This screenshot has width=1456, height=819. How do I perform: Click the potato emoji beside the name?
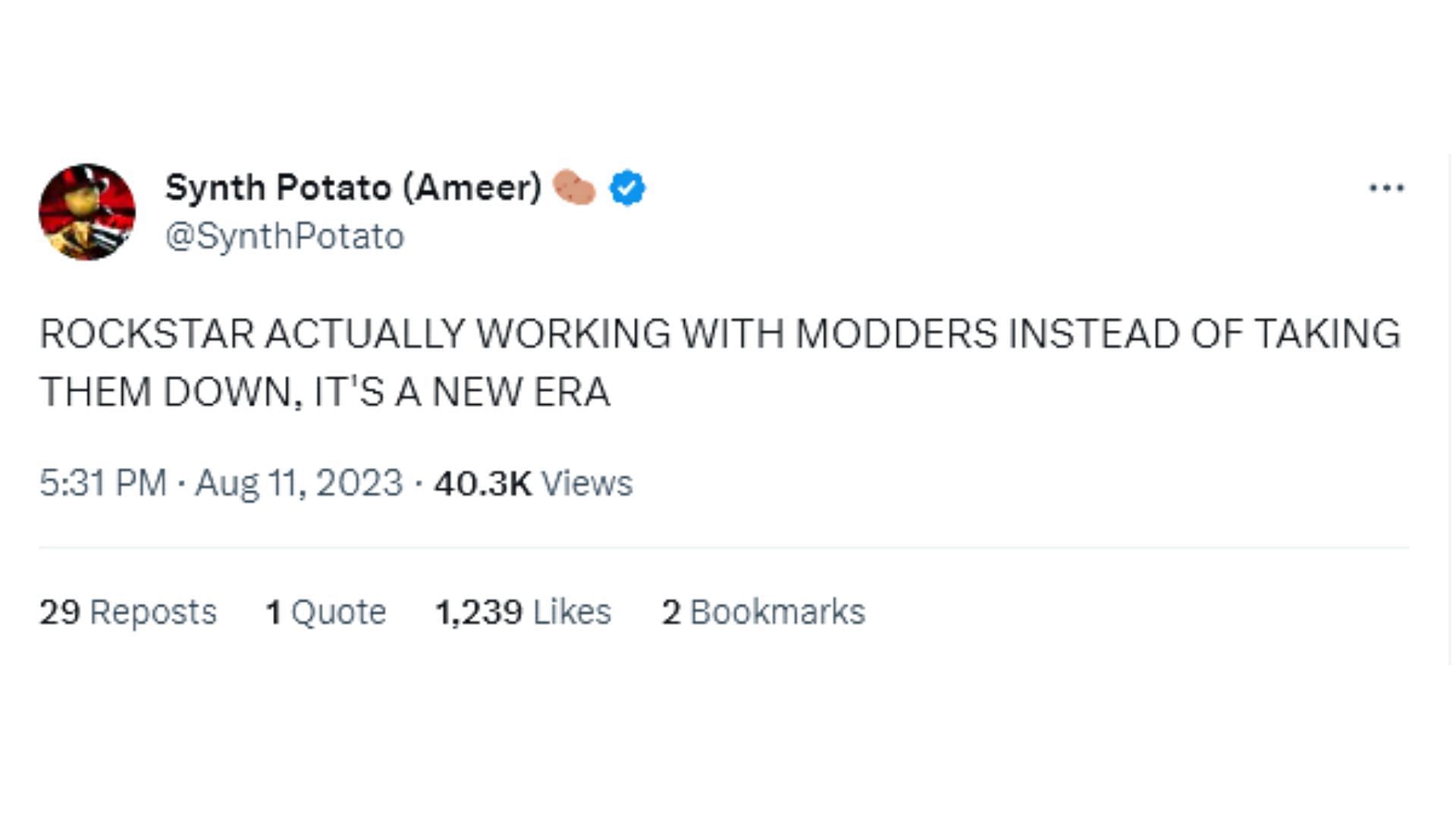[574, 188]
